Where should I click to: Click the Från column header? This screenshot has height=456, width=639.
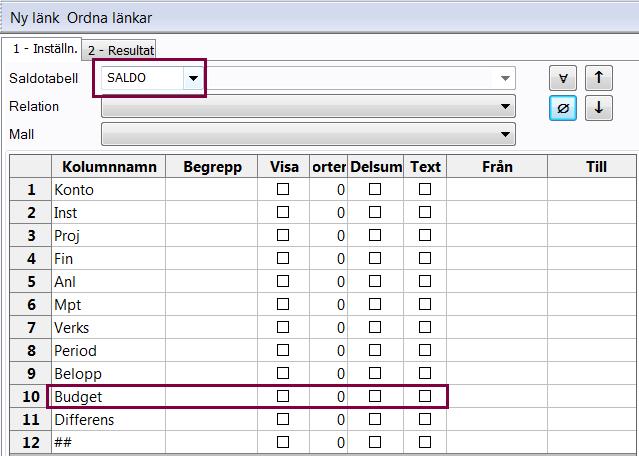click(497, 166)
